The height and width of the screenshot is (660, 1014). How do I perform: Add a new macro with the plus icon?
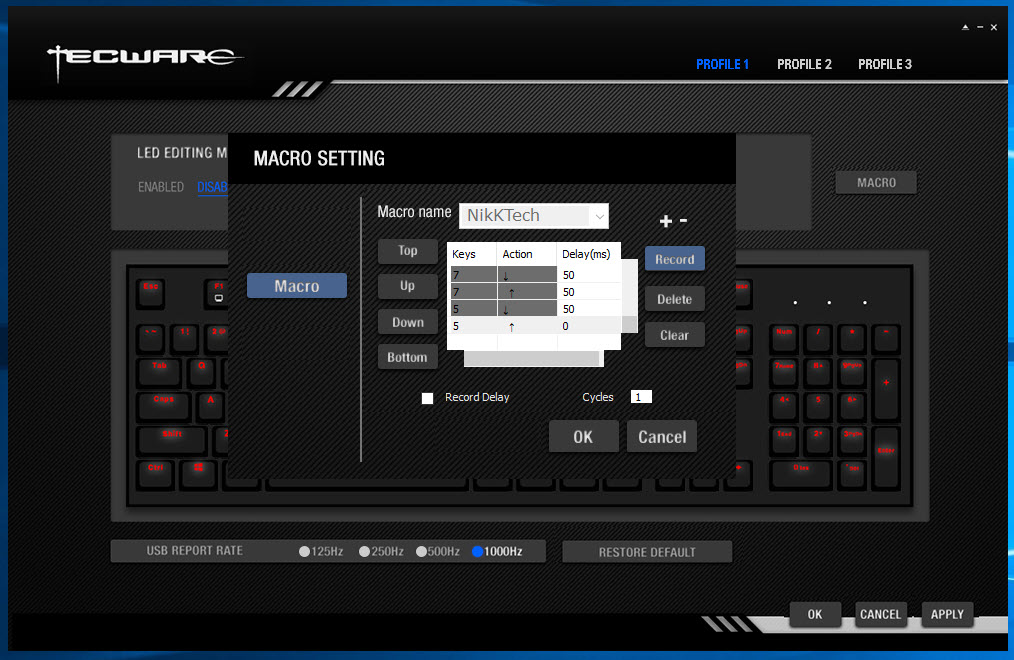(x=665, y=221)
